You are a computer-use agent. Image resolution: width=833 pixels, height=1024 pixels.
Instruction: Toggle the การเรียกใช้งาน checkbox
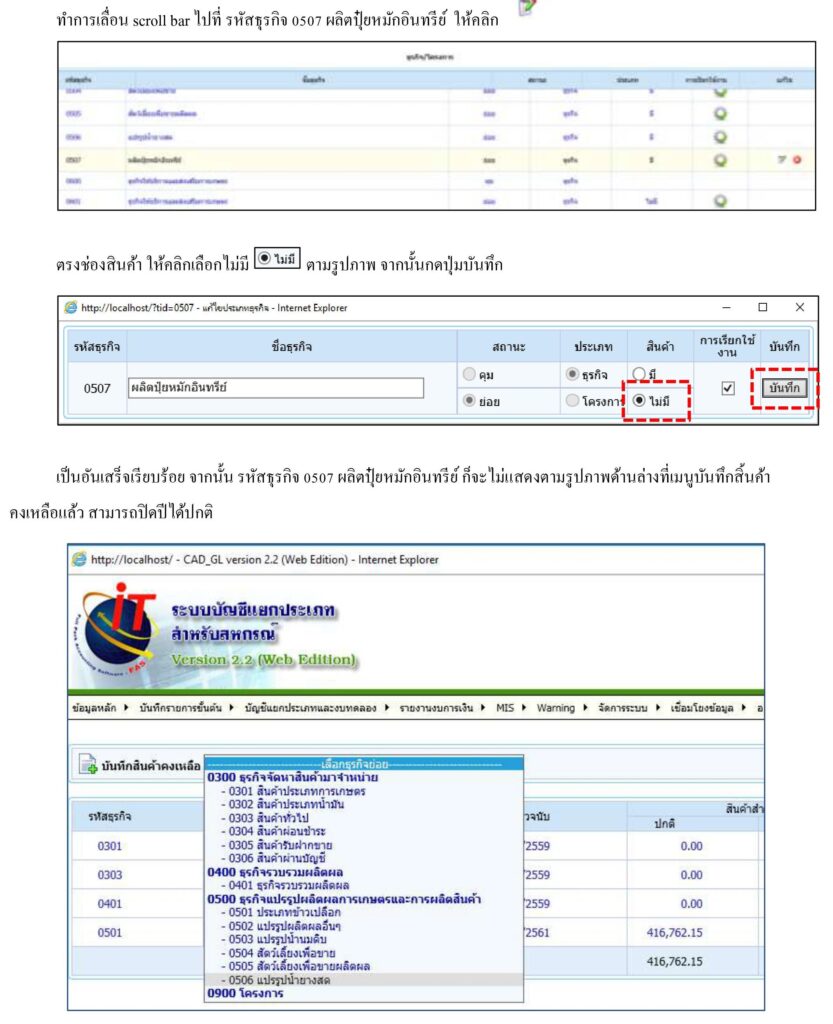pyautogui.click(x=728, y=388)
